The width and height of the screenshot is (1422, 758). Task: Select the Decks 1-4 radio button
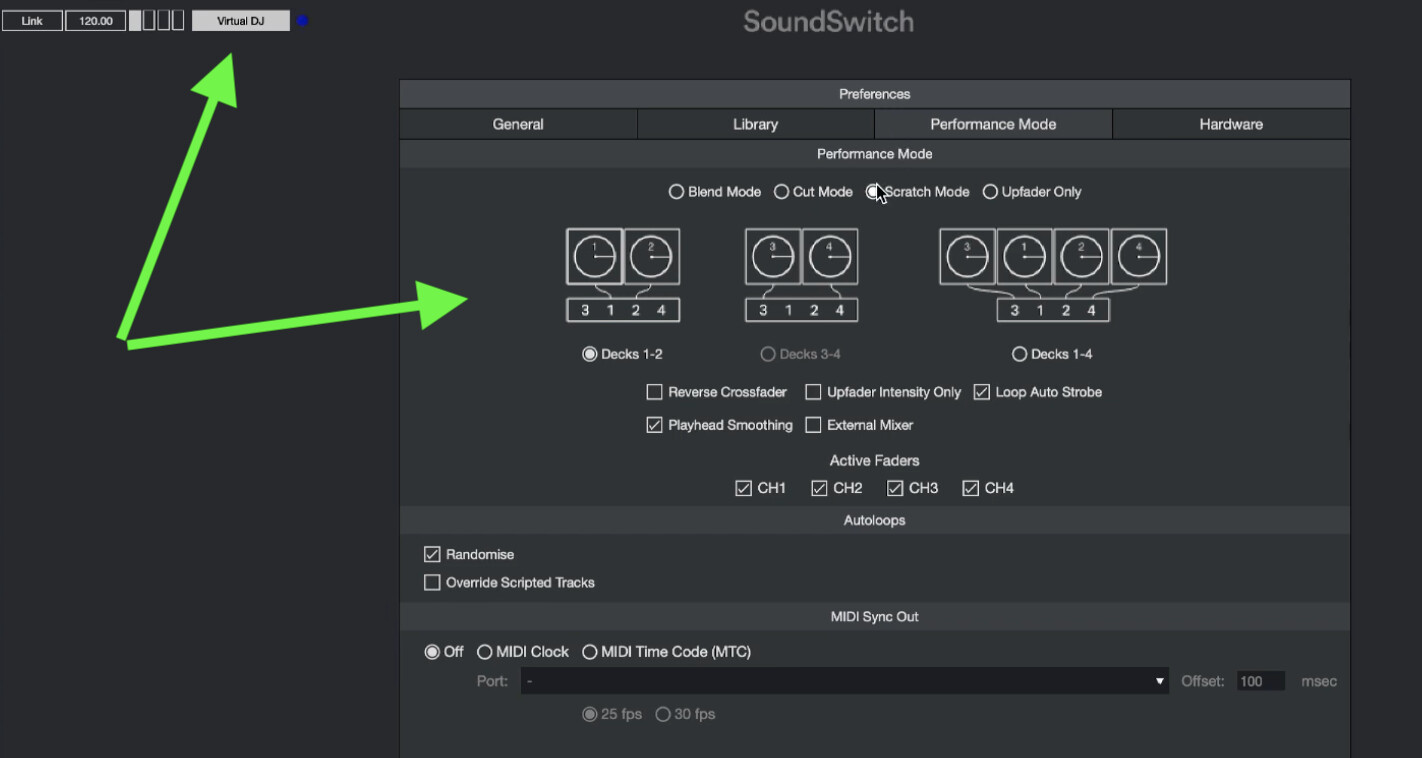tap(1019, 354)
